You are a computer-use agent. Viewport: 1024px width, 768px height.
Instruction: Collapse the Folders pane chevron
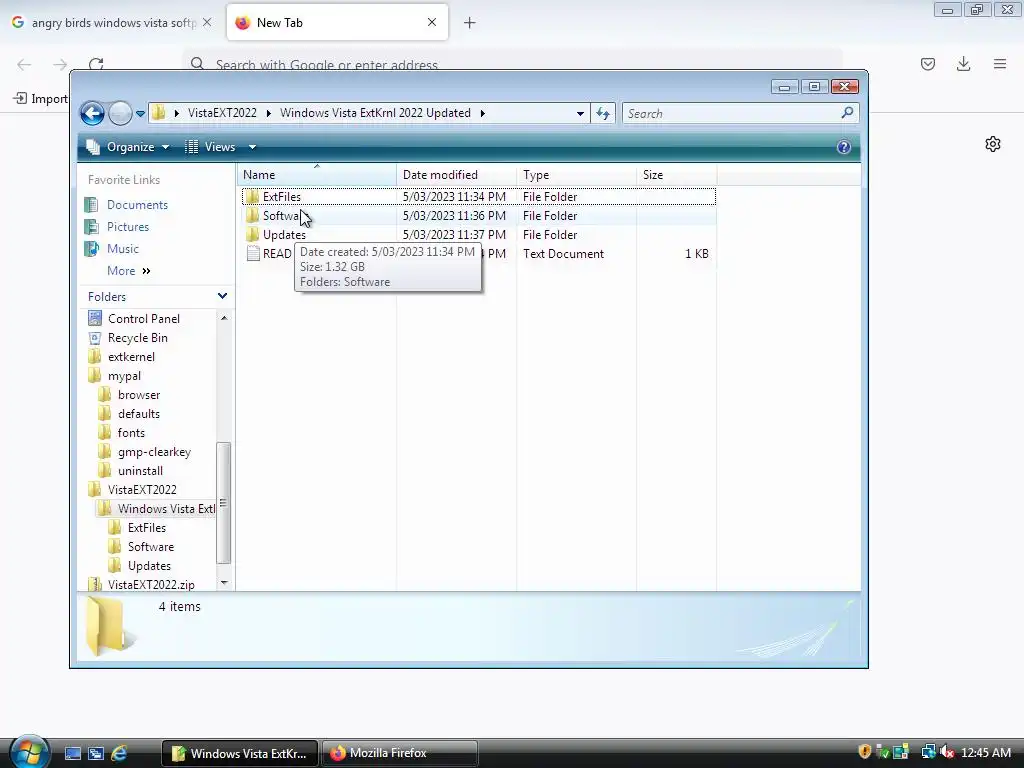point(222,296)
